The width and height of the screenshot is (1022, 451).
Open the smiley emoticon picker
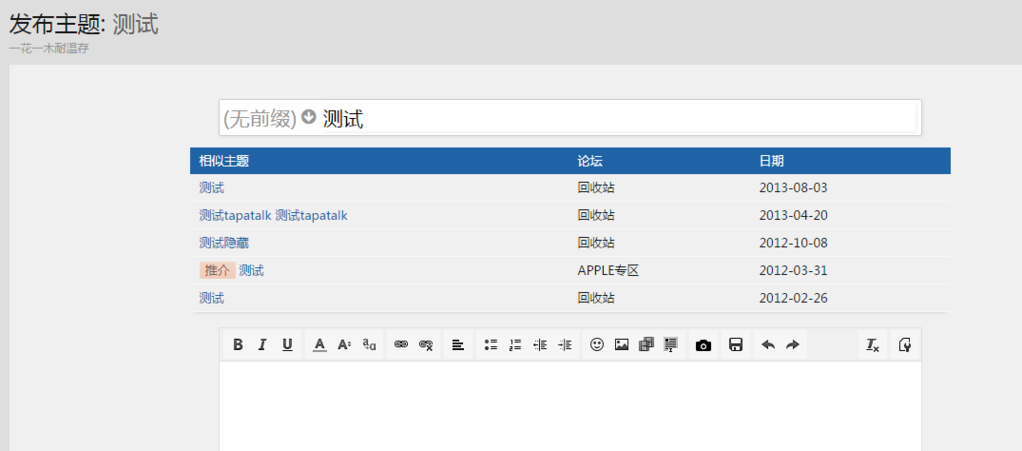click(x=597, y=345)
